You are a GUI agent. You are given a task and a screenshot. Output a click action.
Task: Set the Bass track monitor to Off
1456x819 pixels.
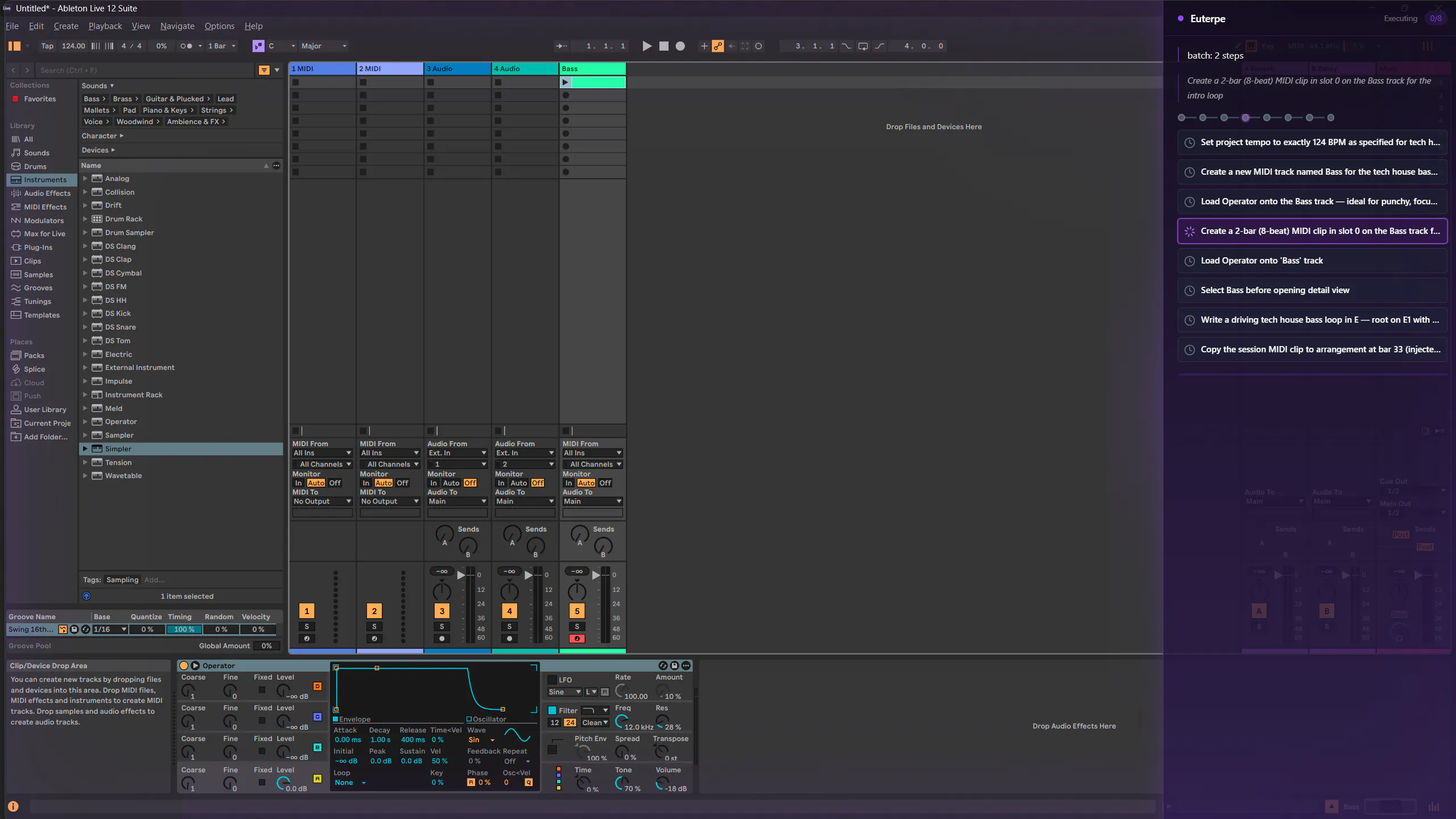[x=605, y=483]
